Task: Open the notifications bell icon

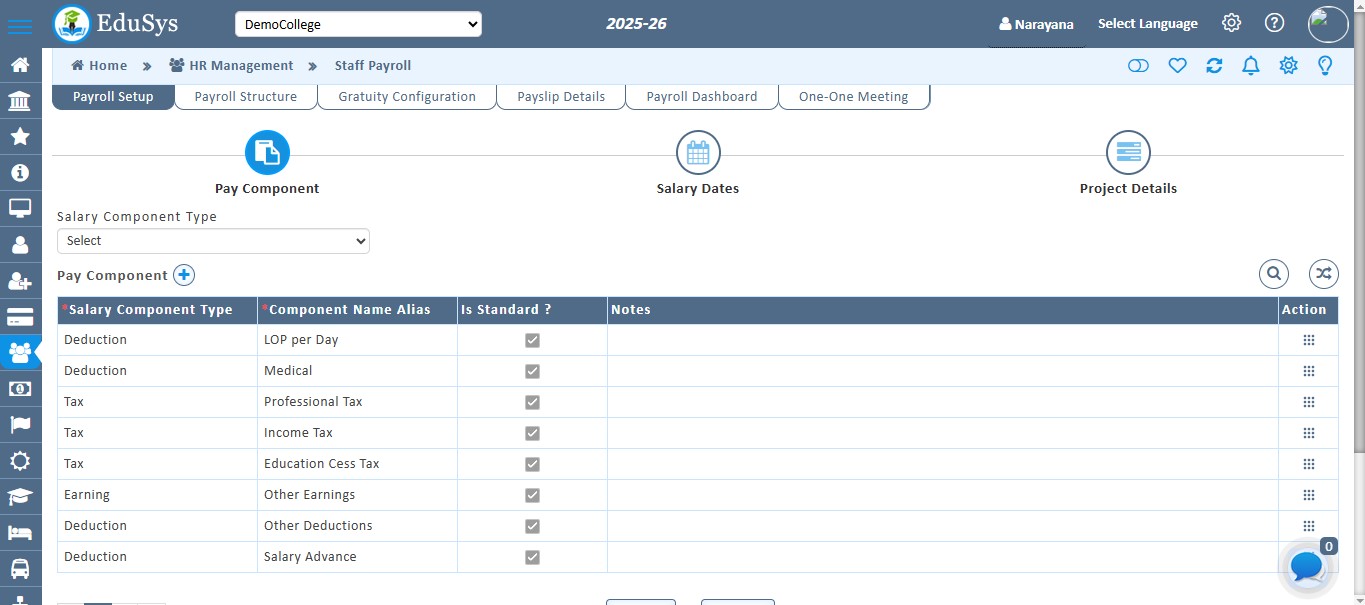Action: [1250, 64]
